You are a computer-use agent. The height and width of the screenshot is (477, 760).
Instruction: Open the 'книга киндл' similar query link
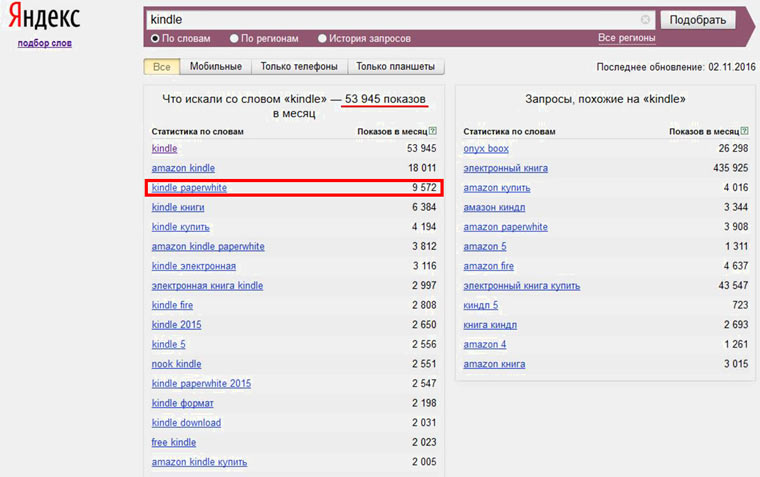[490, 325]
